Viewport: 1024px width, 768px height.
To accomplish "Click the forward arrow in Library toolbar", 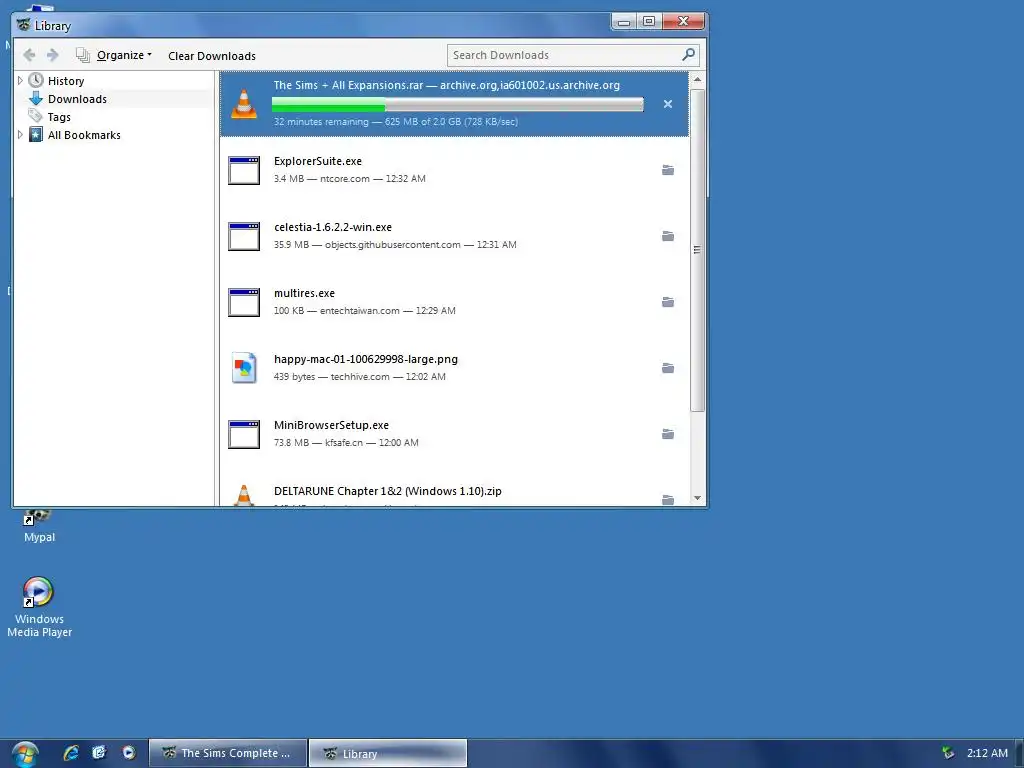I will coord(53,55).
